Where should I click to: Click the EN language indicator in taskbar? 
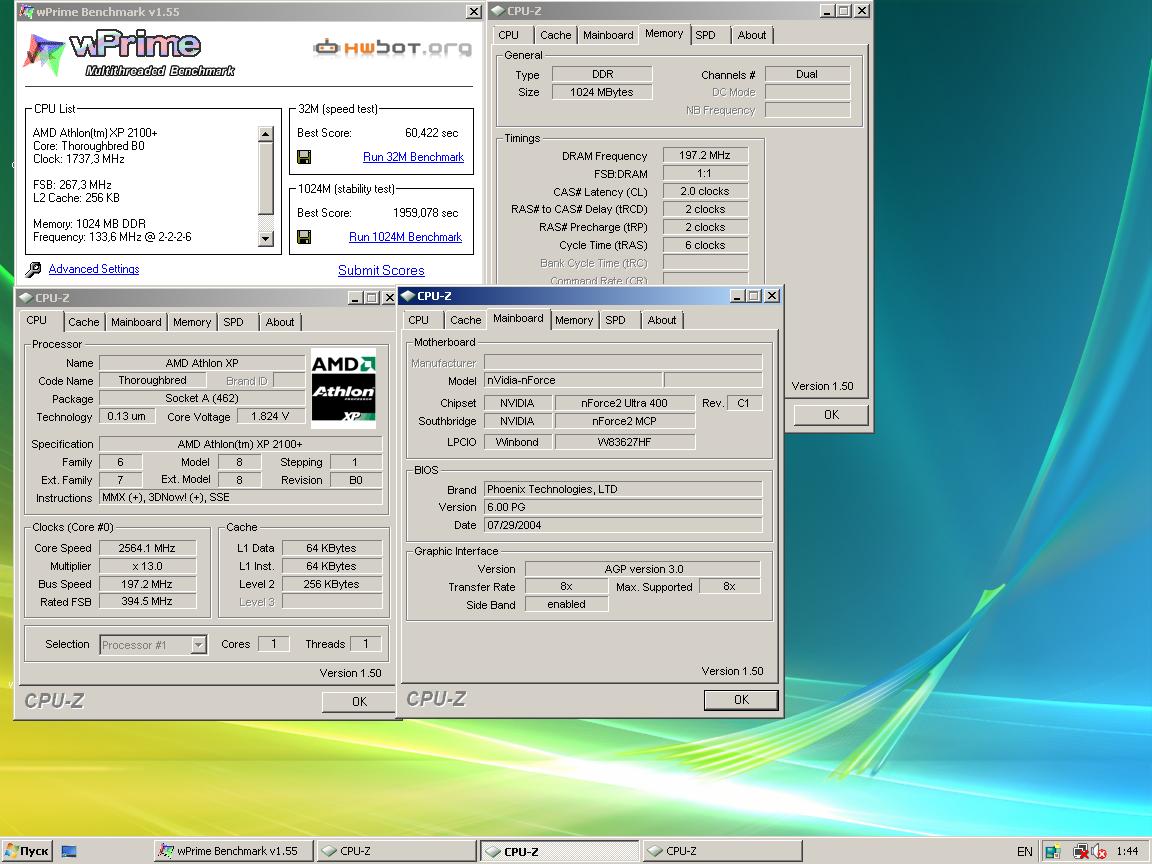point(1024,852)
